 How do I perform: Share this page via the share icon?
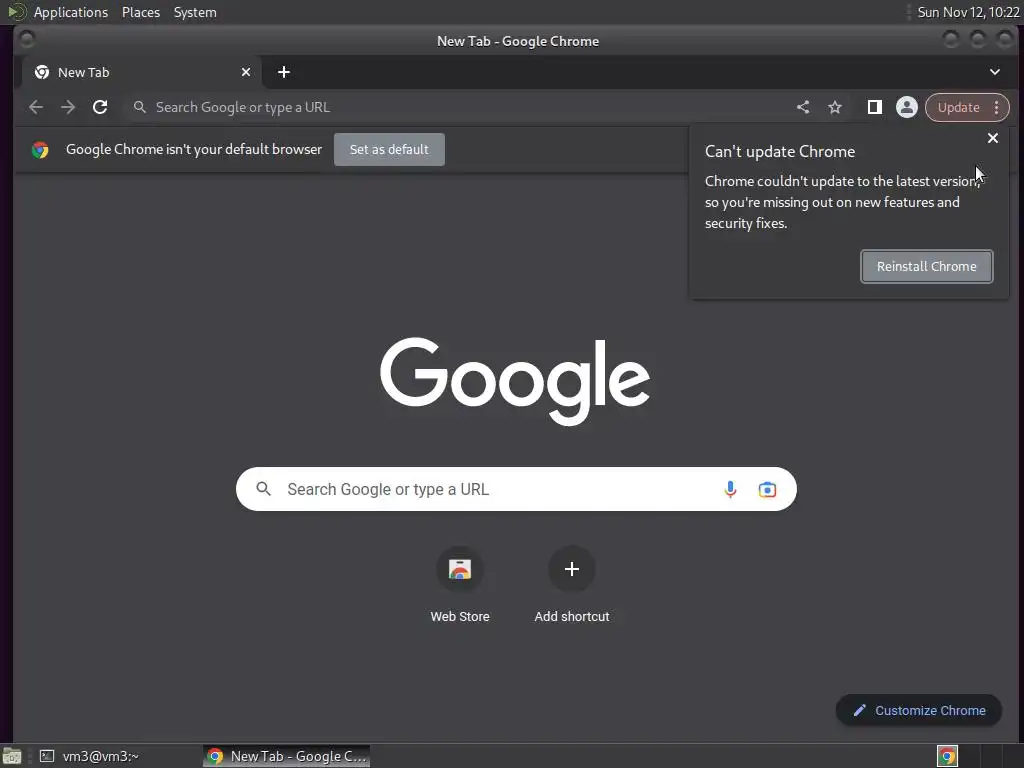tap(803, 107)
